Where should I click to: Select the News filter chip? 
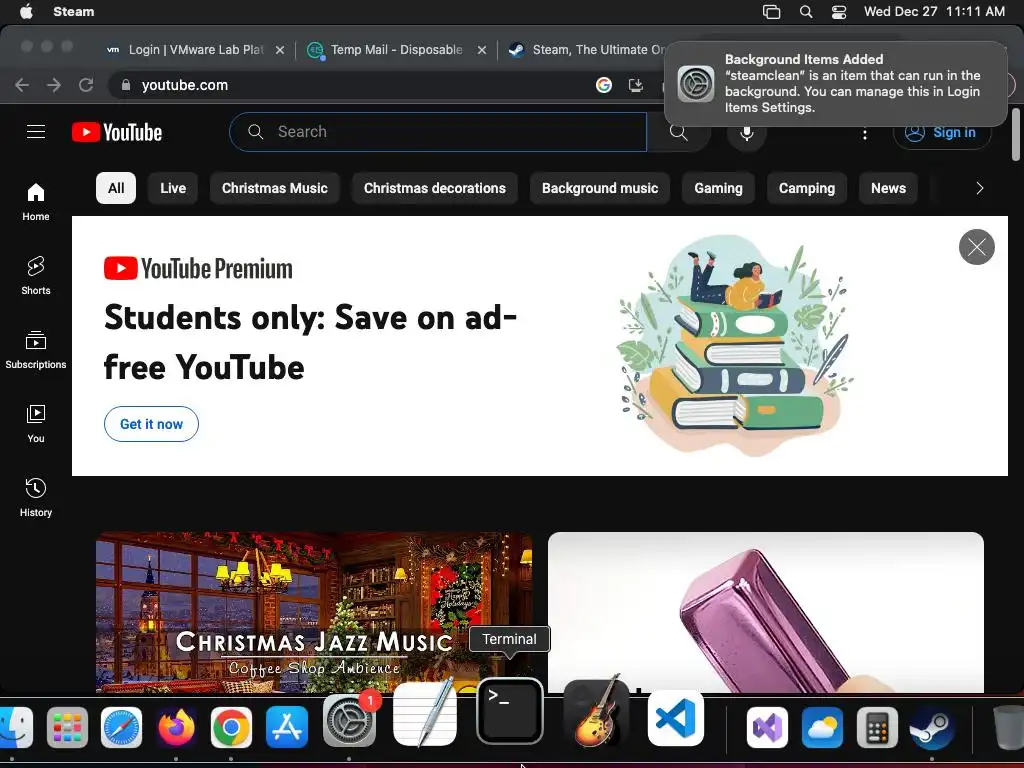point(888,188)
